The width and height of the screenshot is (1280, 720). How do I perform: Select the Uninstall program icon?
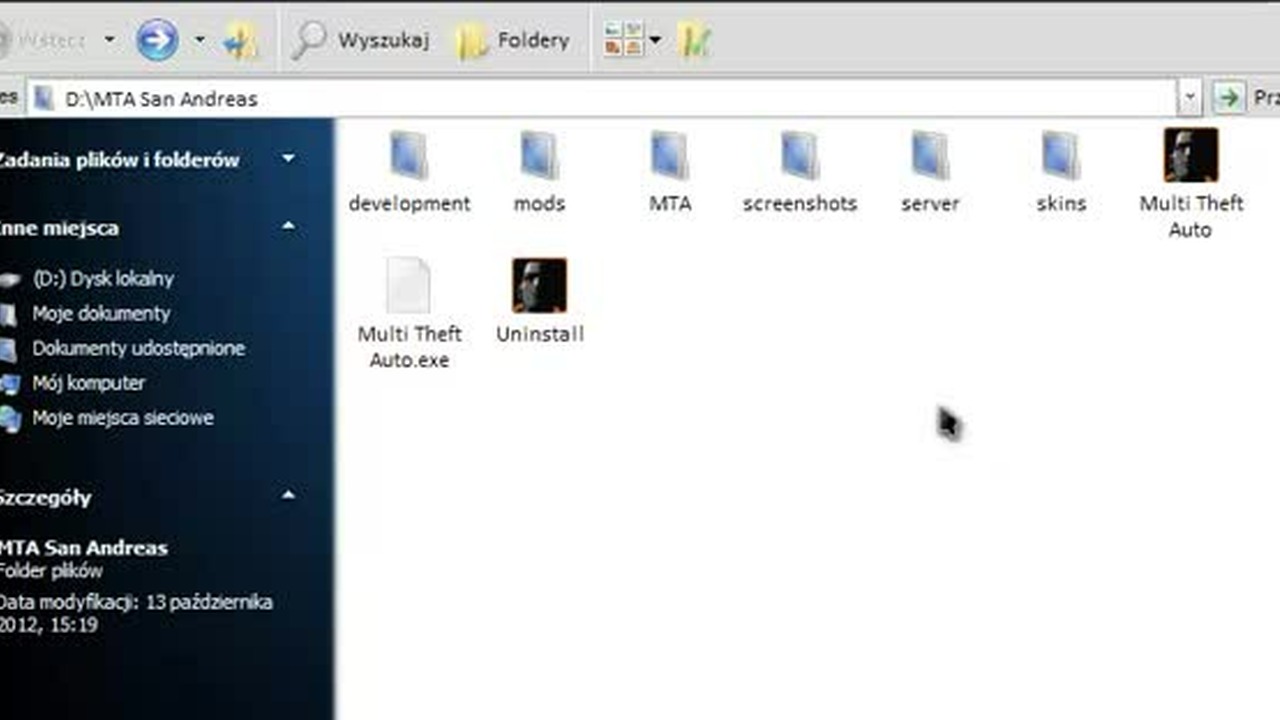coord(539,285)
